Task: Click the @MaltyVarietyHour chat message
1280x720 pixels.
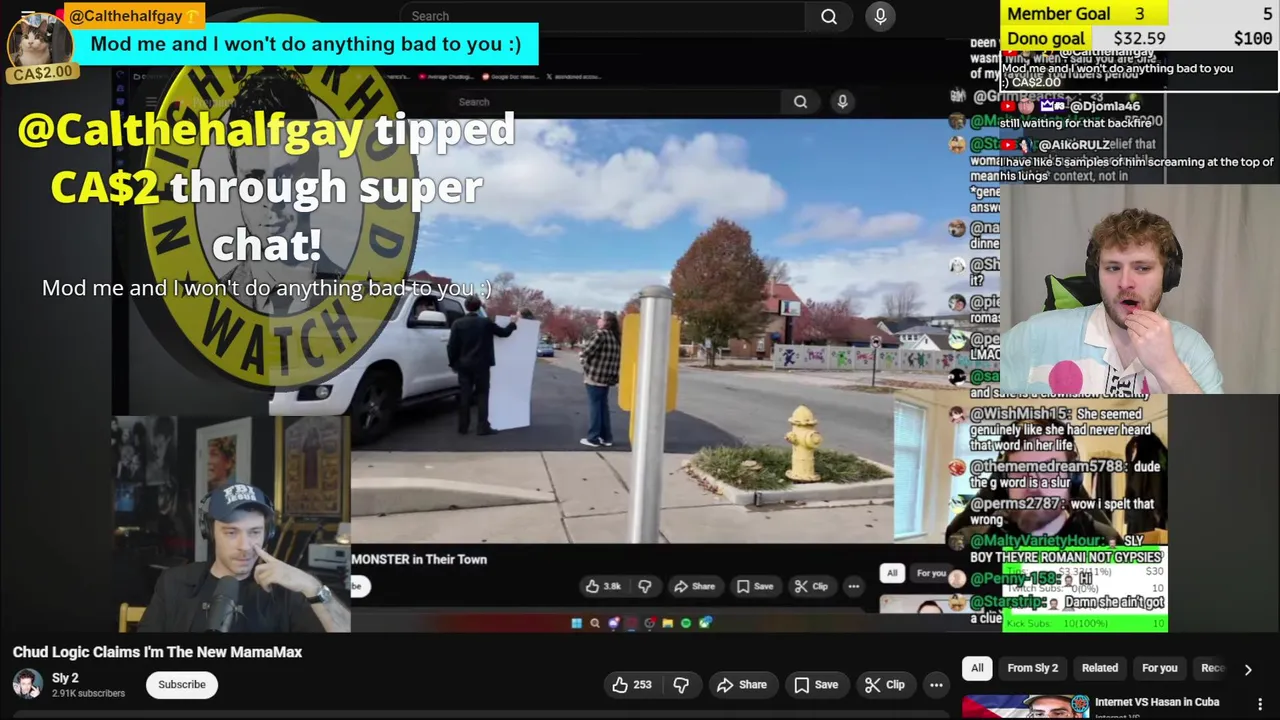Action: 1057,549
